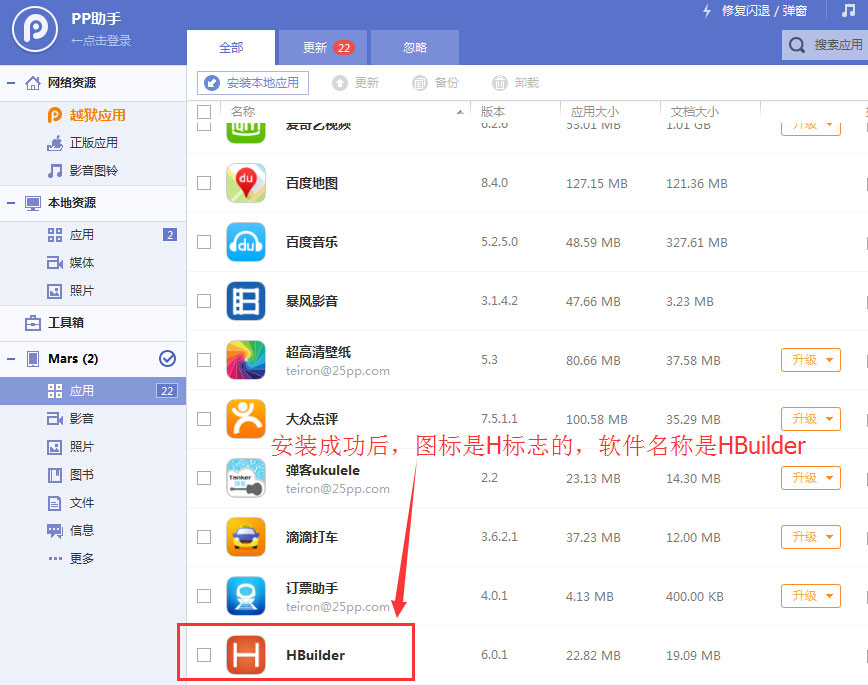This screenshot has height=685, width=868.
Task: Open the 暴风影音 app icon
Action: [246, 301]
